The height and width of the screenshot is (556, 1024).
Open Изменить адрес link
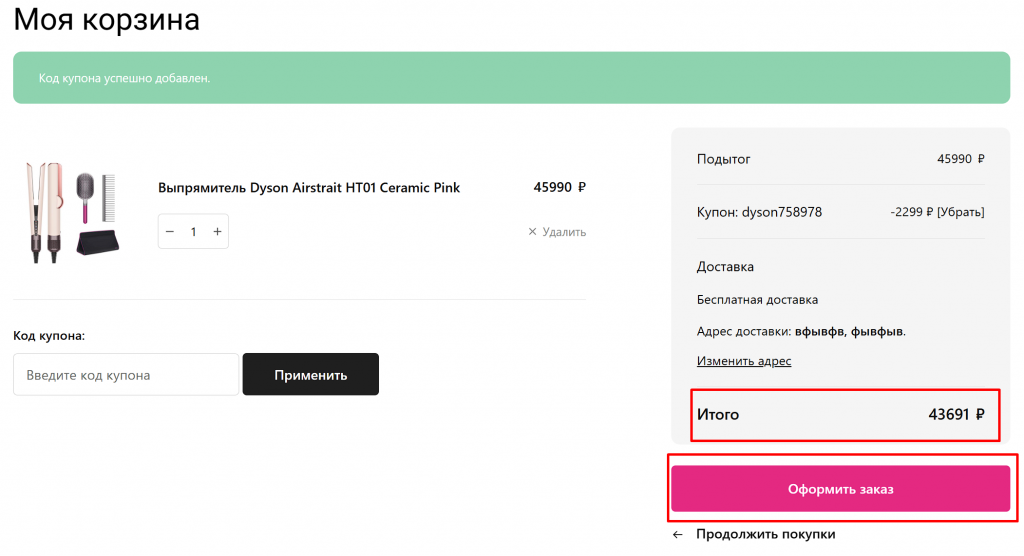pos(744,361)
